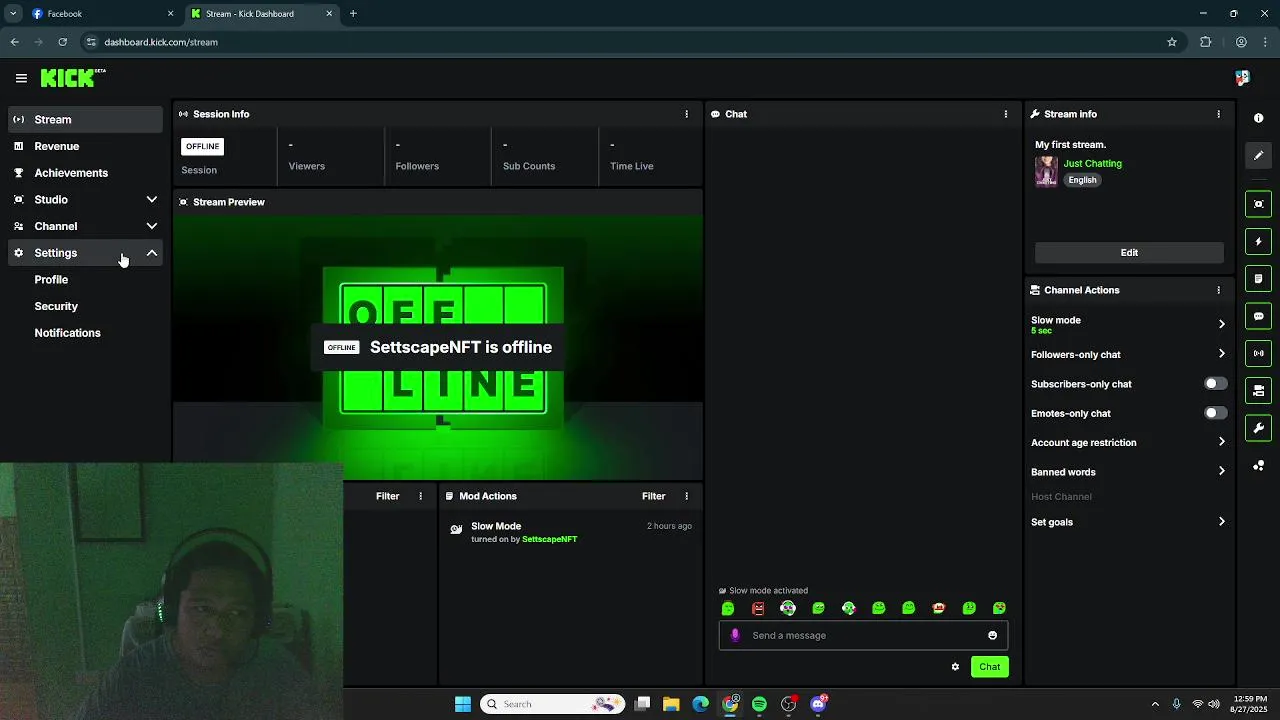Open chat settings gear beside Chat button

[955, 667]
